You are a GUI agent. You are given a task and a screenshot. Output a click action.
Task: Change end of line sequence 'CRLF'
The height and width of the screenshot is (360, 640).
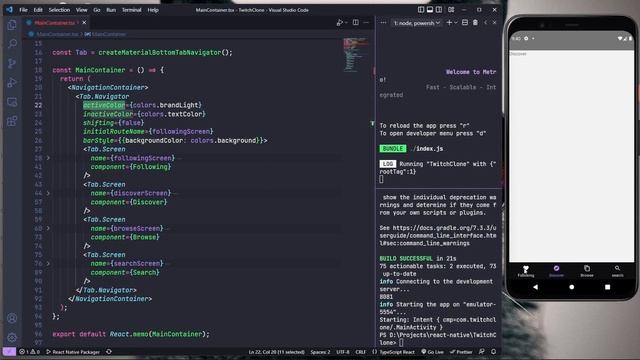click(360, 352)
